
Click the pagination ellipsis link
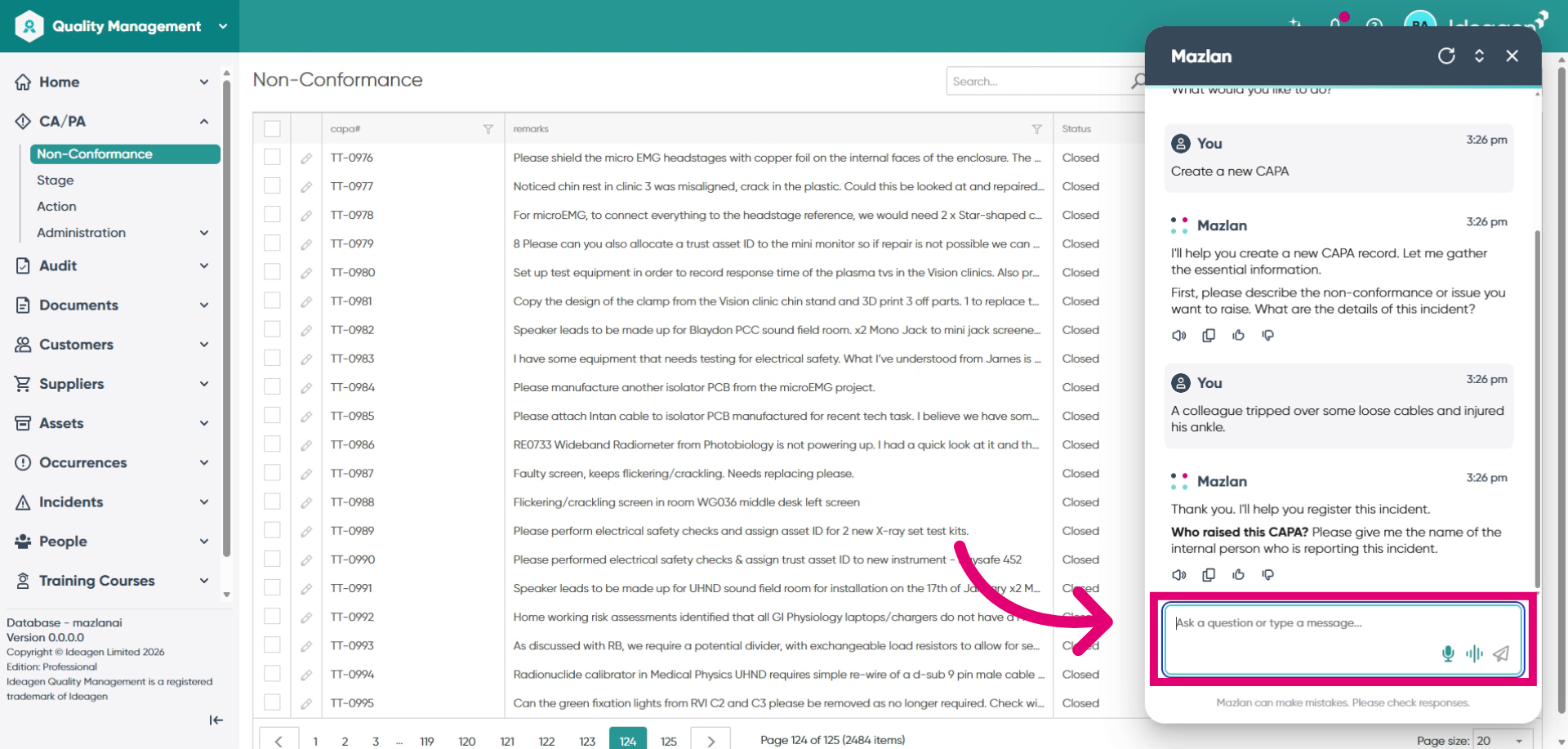[399, 742]
